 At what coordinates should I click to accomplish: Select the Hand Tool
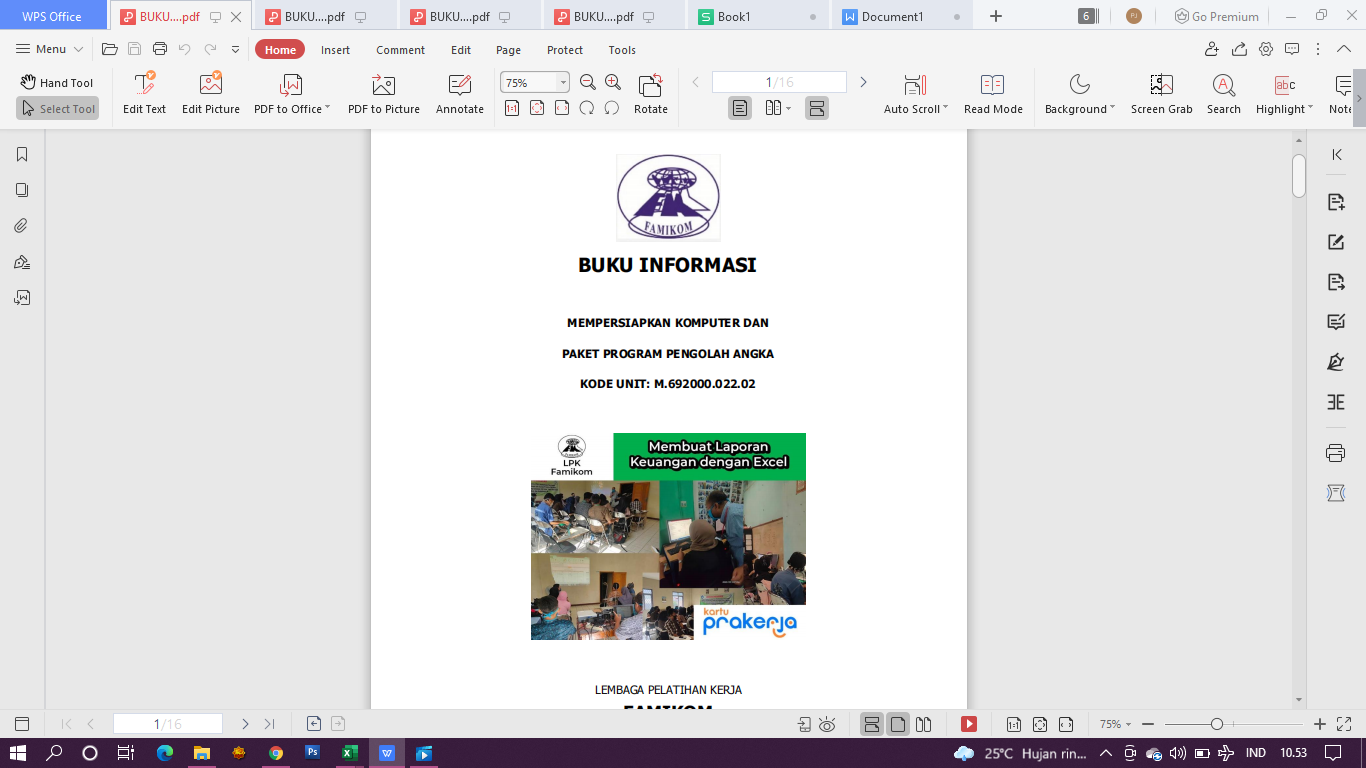[57, 83]
